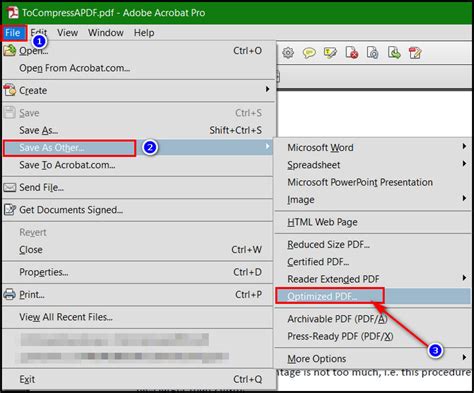Click the edit page pencil toolbar icon
The image size is (474, 393).
pyautogui.click(x=415, y=53)
